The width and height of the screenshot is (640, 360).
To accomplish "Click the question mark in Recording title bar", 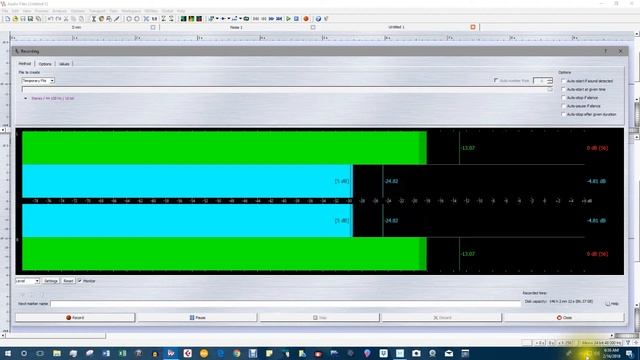I will pos(606,51).
